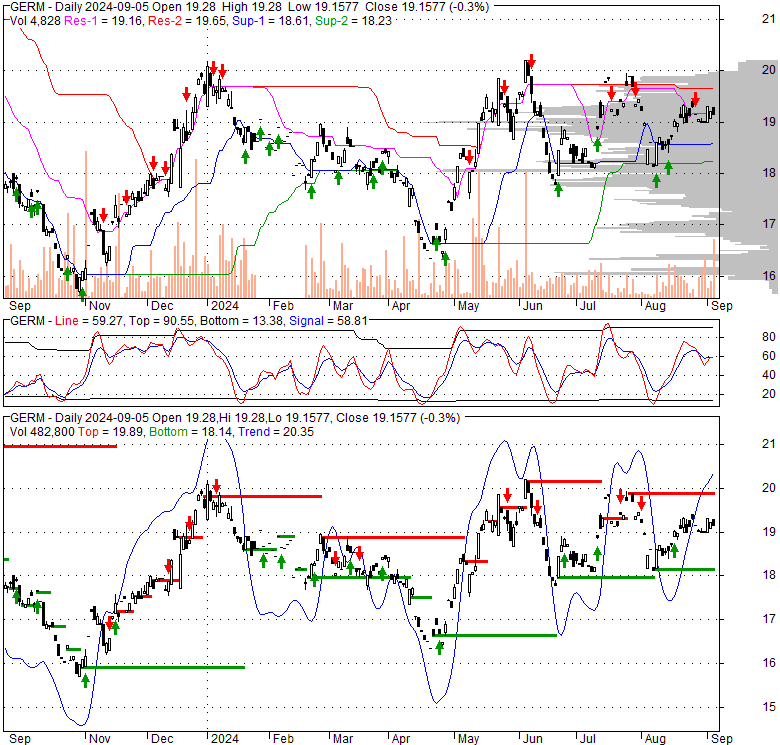Click 'Low 19.1577' in top chart header

click(x=323, y=7)
